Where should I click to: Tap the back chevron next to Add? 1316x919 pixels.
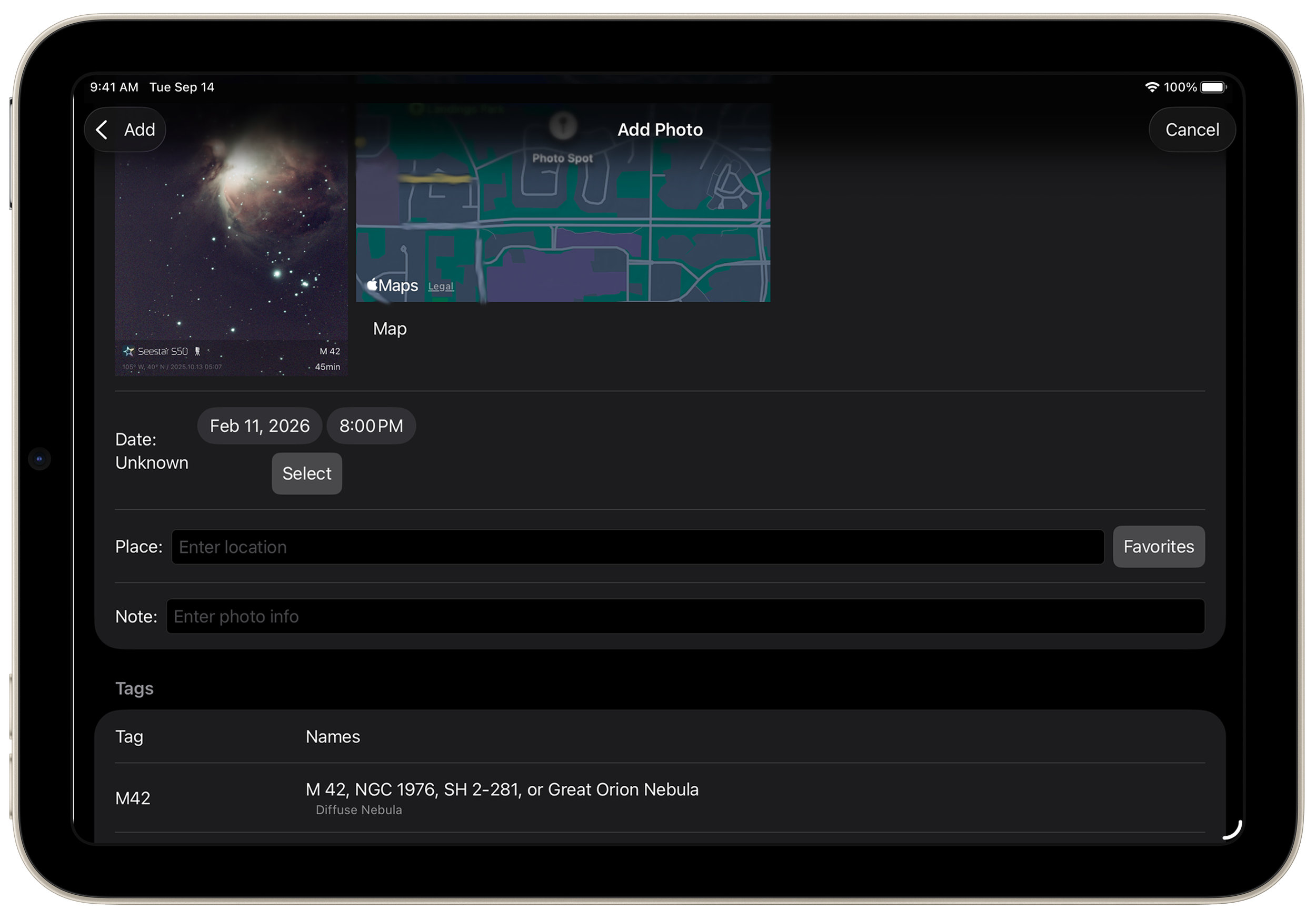click(x=102, y=130)
